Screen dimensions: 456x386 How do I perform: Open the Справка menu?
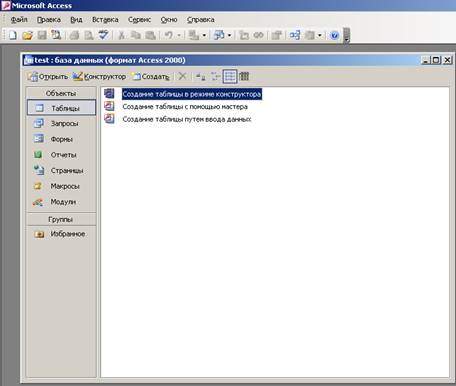(x=200, y=20)
